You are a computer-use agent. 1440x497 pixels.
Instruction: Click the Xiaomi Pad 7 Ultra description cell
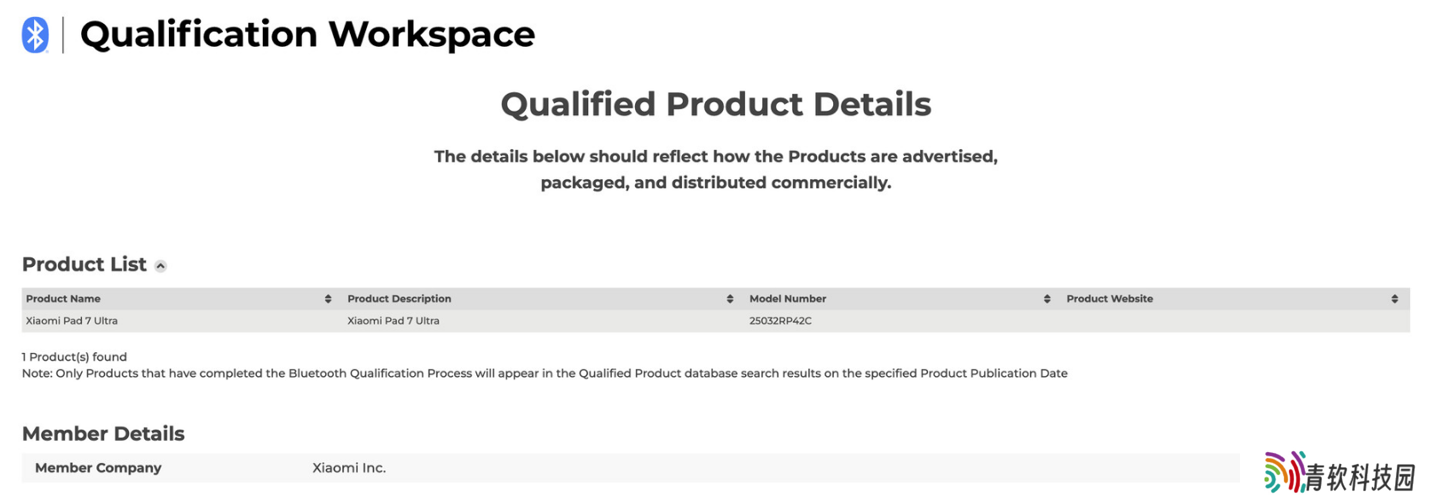pos(393,321)
